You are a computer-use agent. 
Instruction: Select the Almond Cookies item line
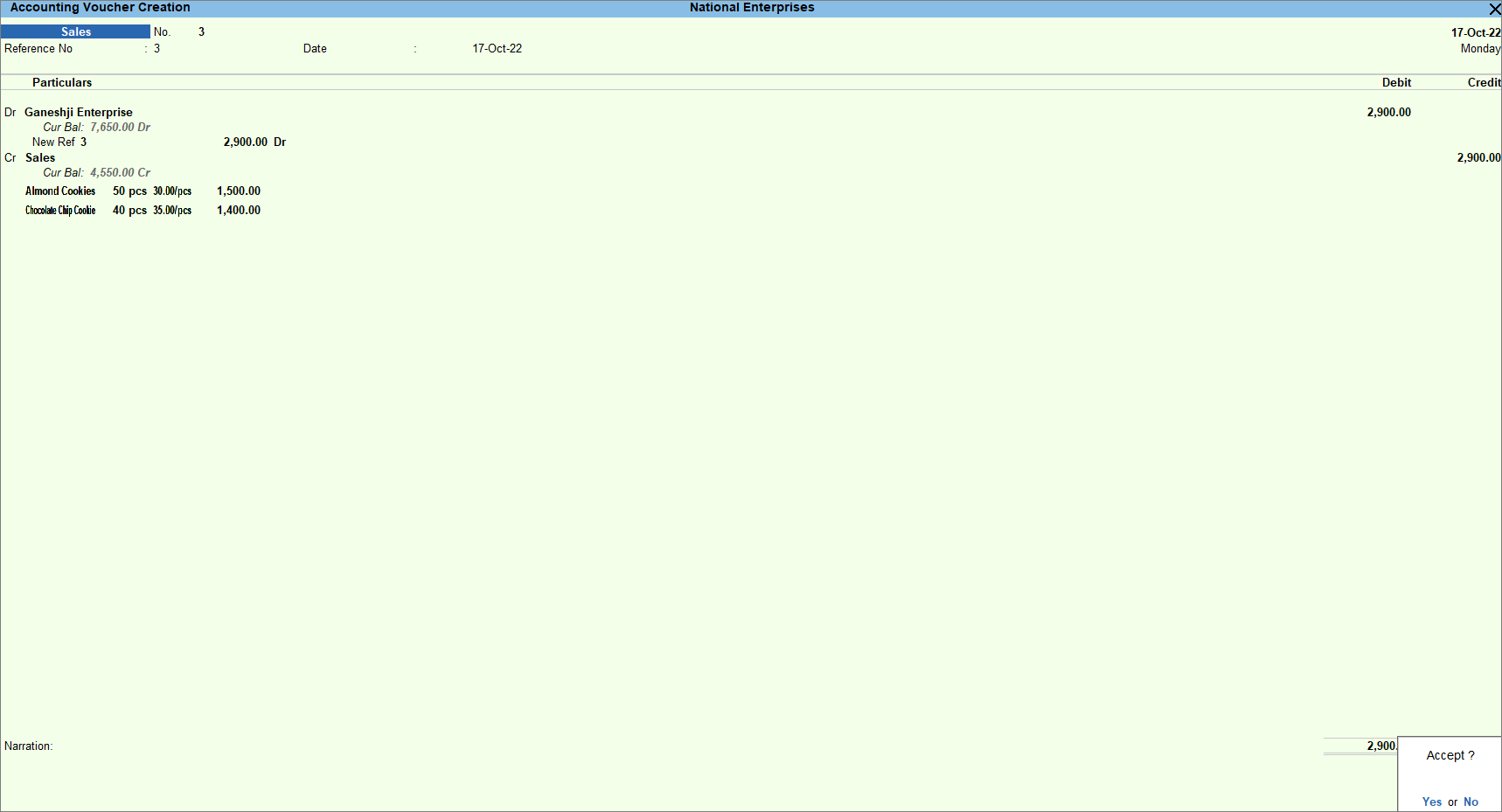coord(60,191)
